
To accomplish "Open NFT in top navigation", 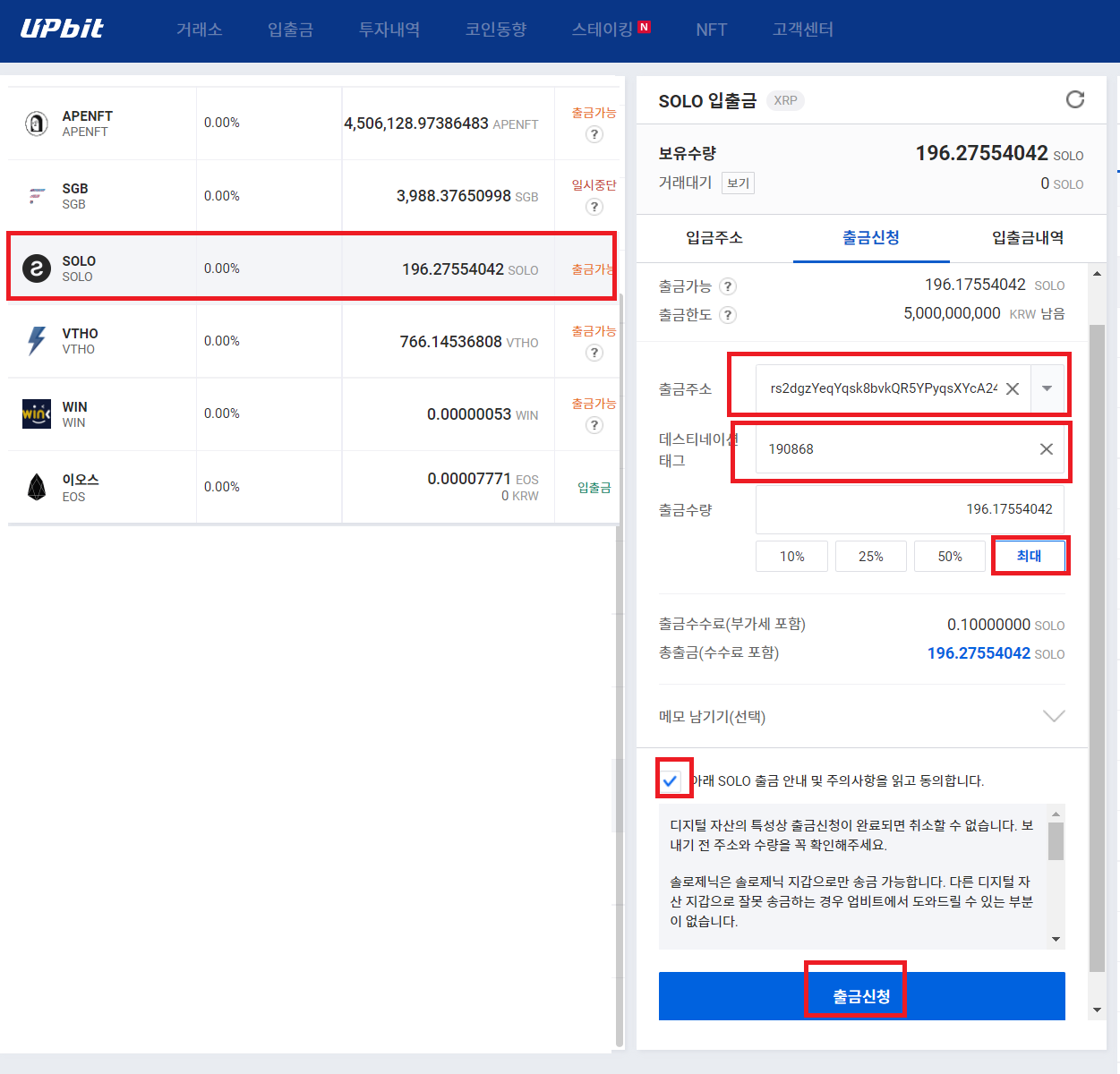I will click(712, 30).
